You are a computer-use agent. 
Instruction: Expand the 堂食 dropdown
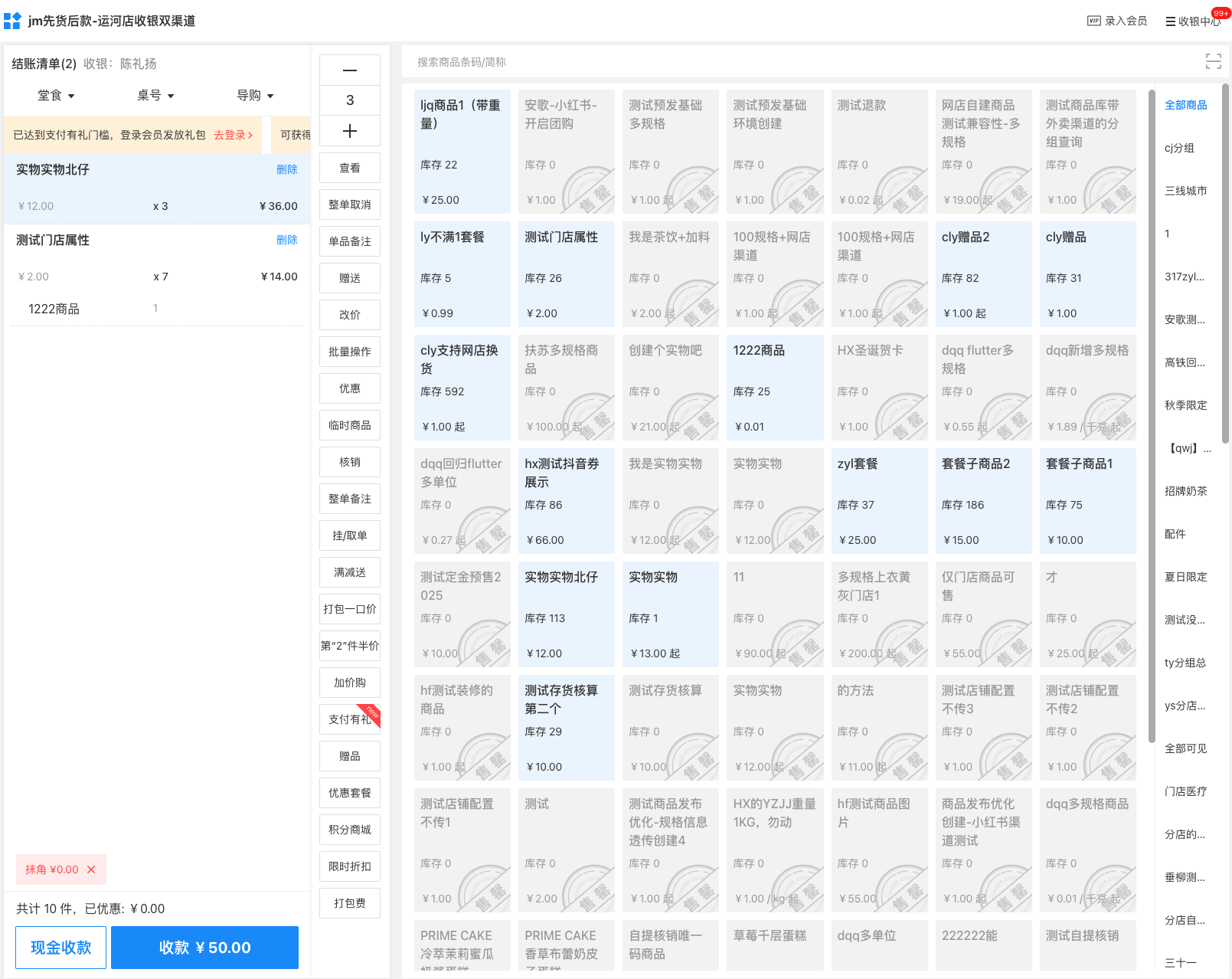56,96
